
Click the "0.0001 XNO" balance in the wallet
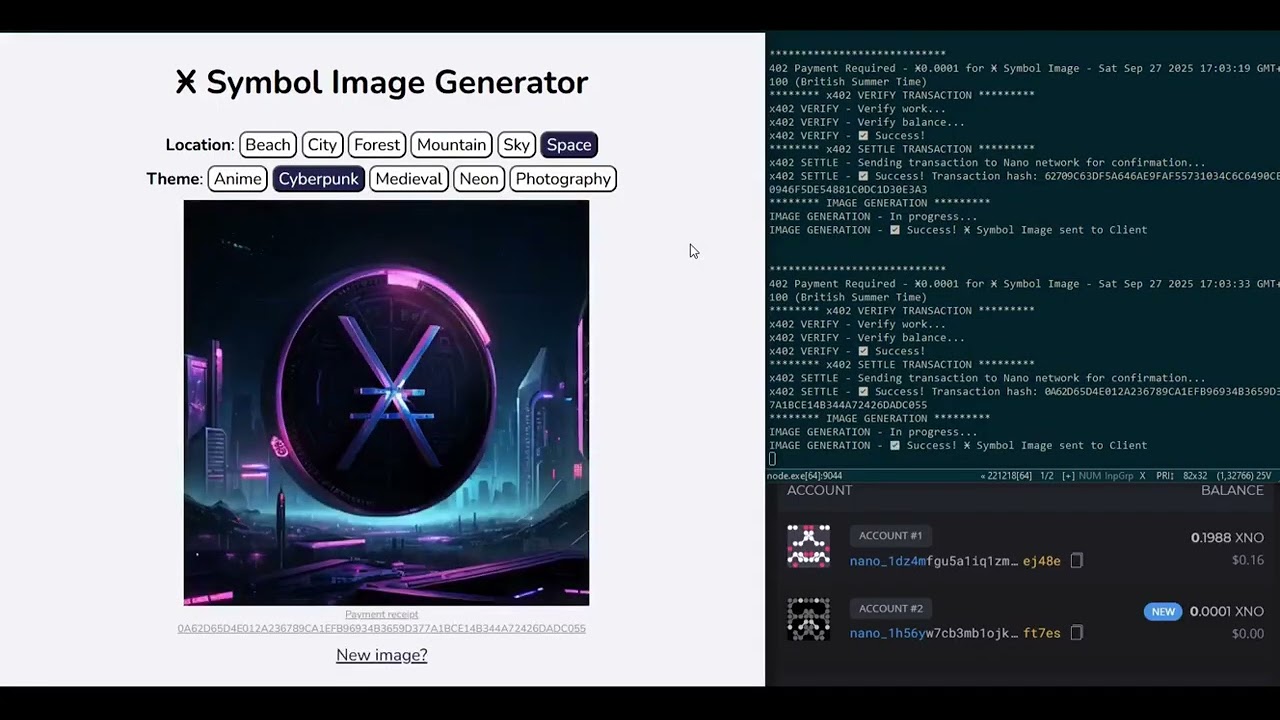[1227, 611]
